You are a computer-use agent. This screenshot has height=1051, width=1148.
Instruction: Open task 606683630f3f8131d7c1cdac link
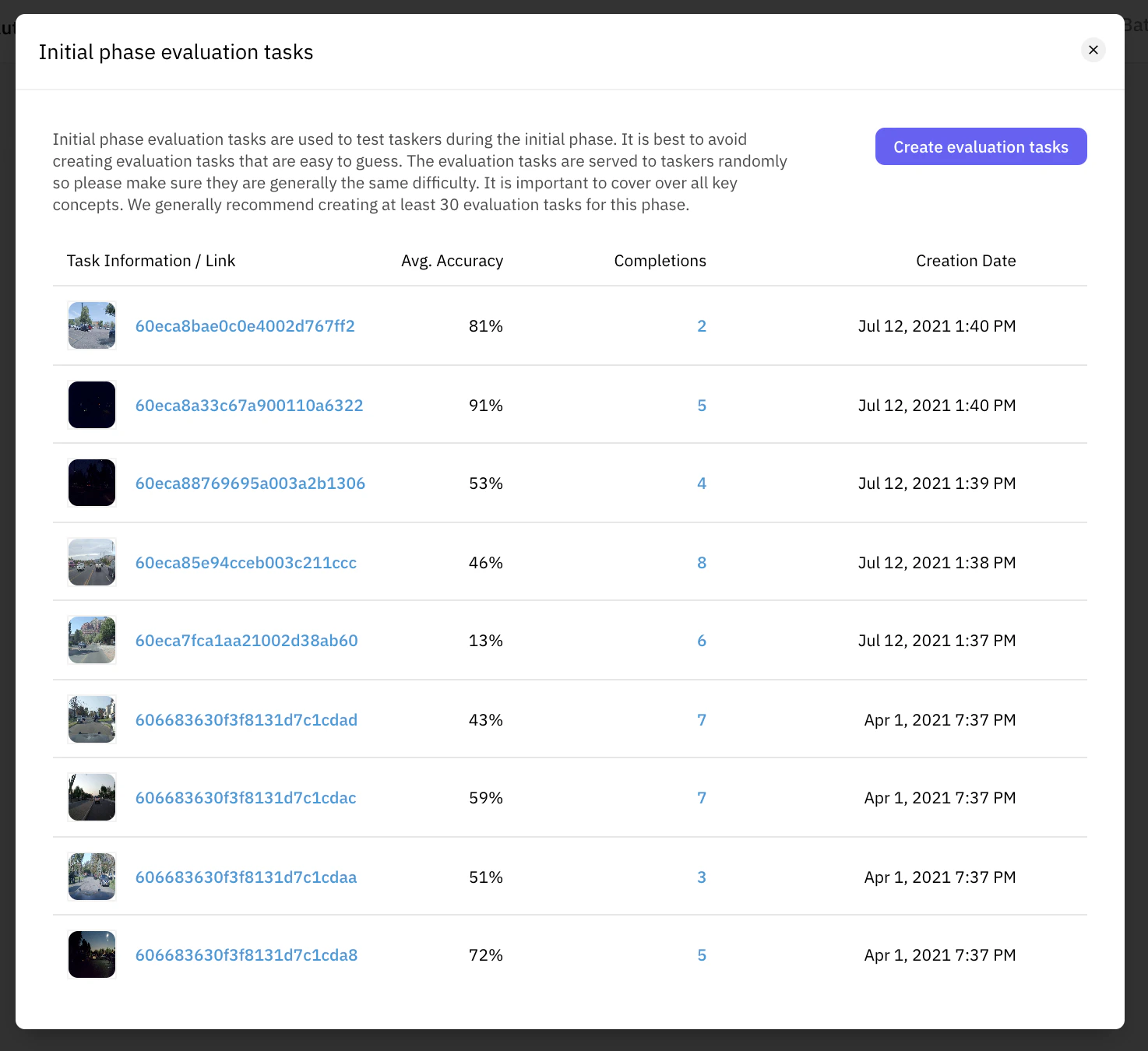246,798
